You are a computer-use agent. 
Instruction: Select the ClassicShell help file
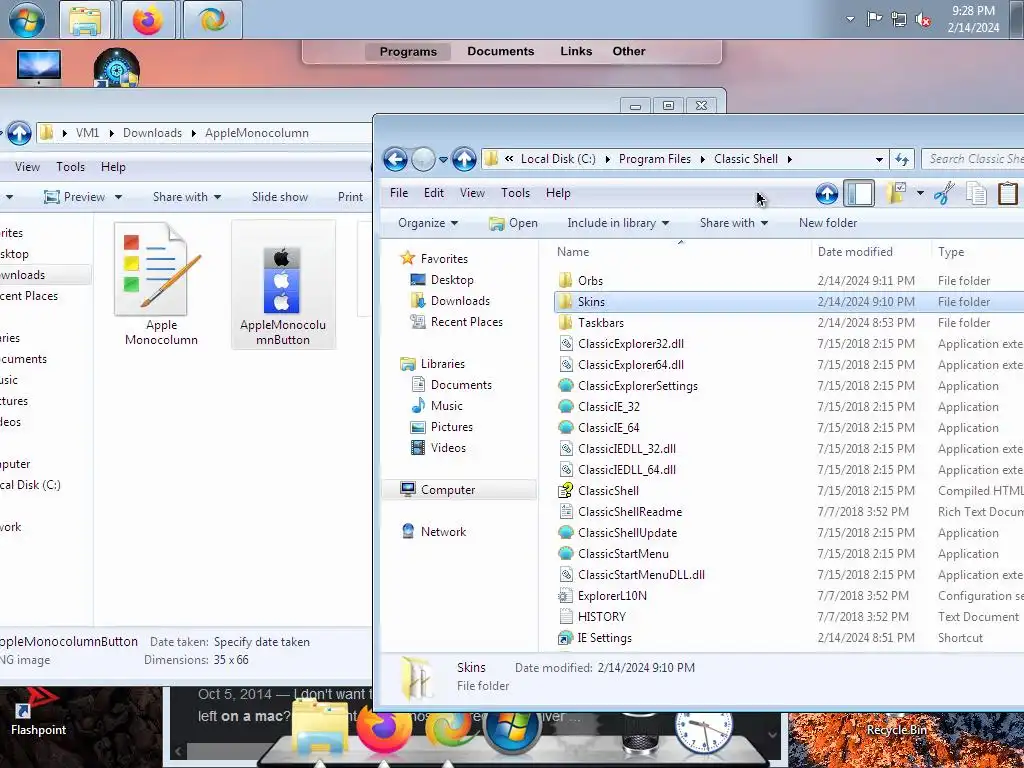tap(608, 491)
